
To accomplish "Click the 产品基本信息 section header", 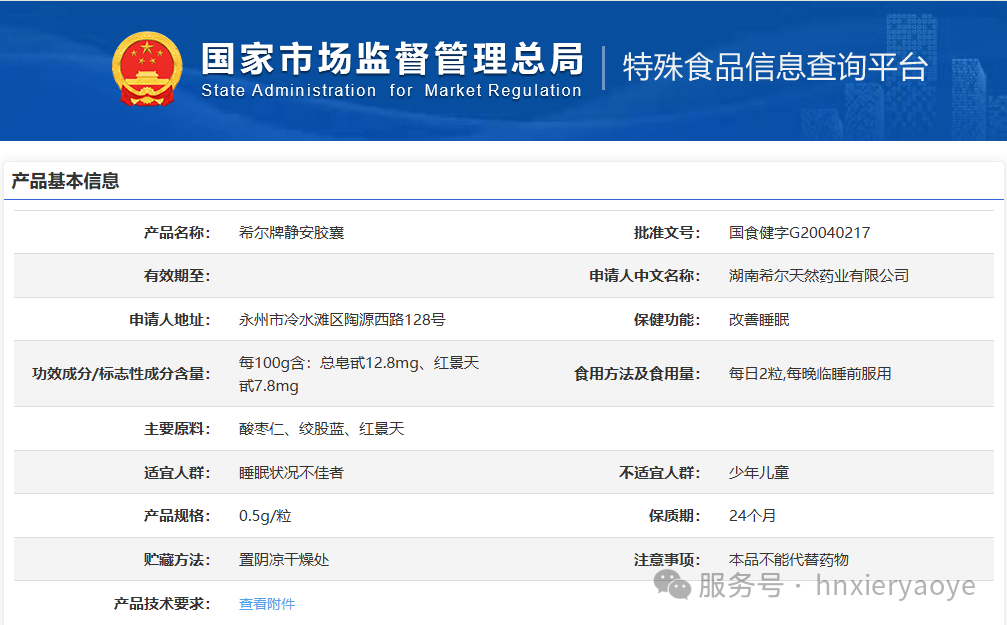I will coord(66,182).
